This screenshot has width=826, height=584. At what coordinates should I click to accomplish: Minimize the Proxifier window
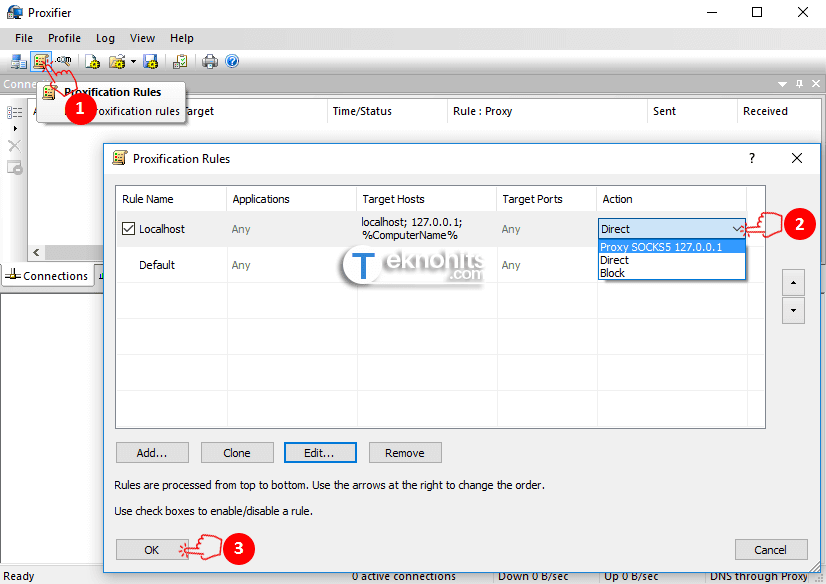(712, 12)
